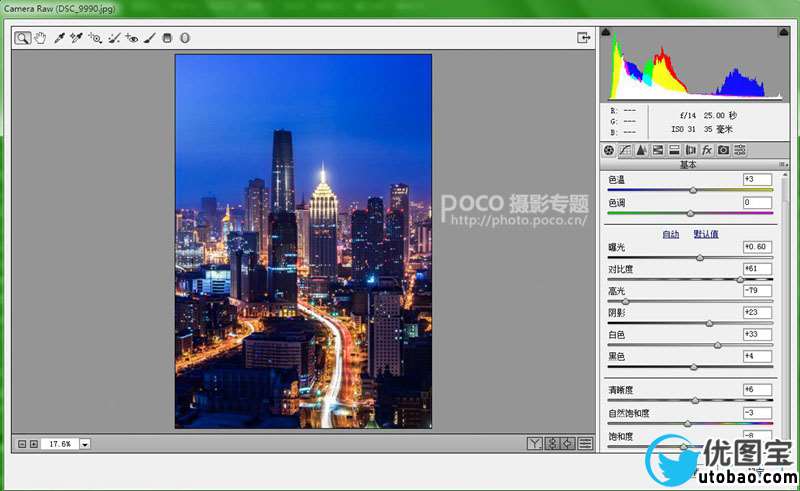Click the adjustments panel scroll up arrow

click(x=785, y=176)
